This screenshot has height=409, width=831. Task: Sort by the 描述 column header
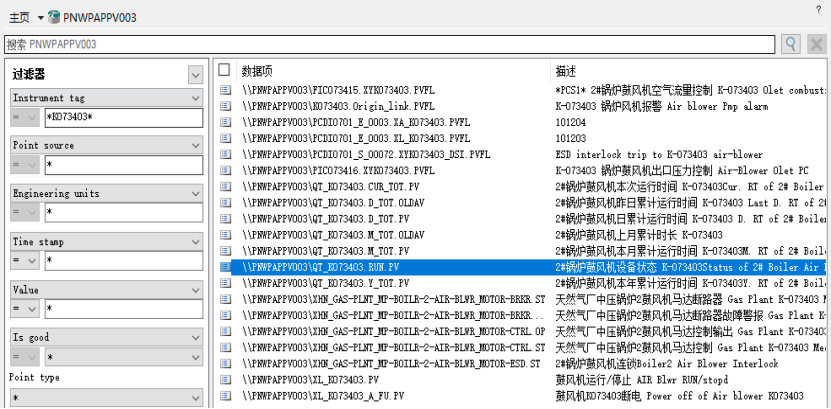point(565,70)
